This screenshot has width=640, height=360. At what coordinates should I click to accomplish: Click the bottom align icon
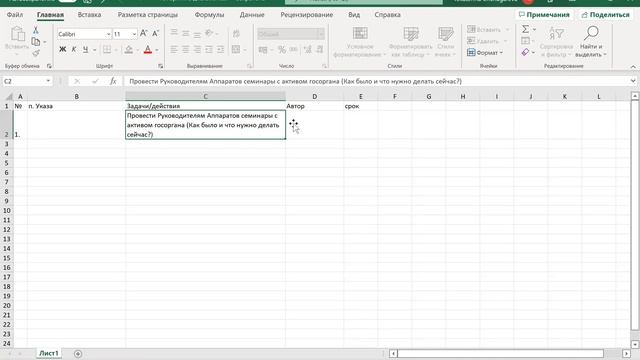point(197,34)
